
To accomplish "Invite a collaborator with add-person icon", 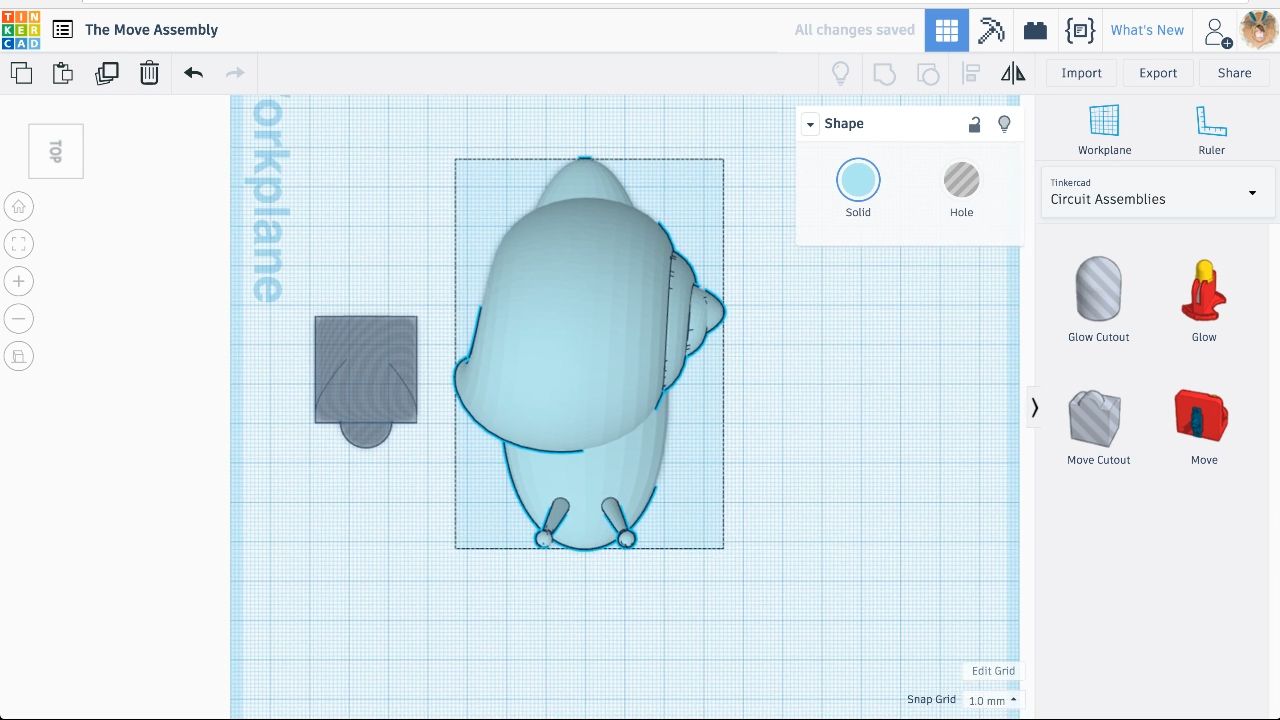I will 1218,32.
